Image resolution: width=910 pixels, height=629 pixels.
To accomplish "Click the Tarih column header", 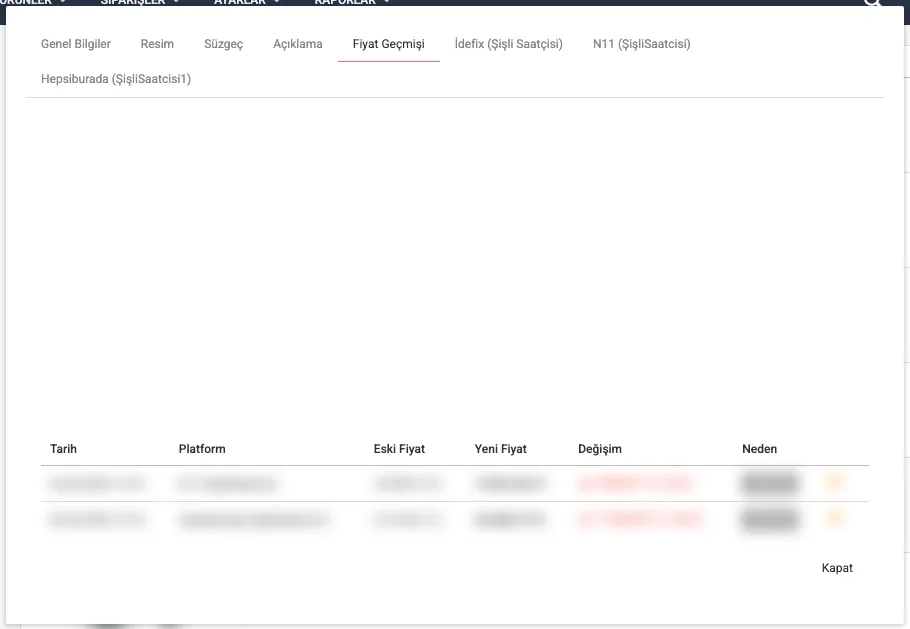I will 63,449.
